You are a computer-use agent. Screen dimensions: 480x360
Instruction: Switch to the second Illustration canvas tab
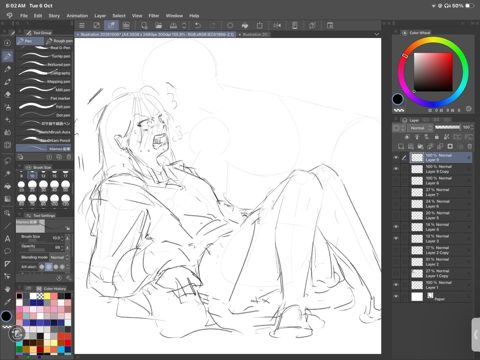[x=254, y=34]
